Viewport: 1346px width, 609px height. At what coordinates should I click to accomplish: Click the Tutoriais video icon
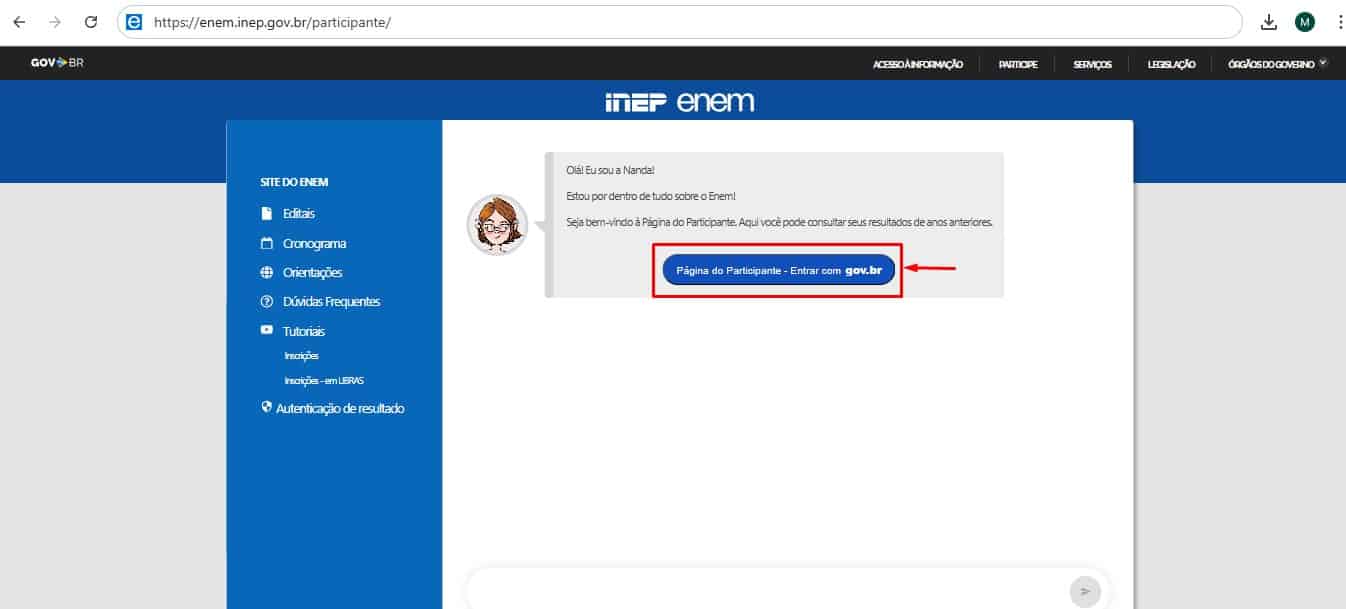pyautogui.click(x=266, y=331)
